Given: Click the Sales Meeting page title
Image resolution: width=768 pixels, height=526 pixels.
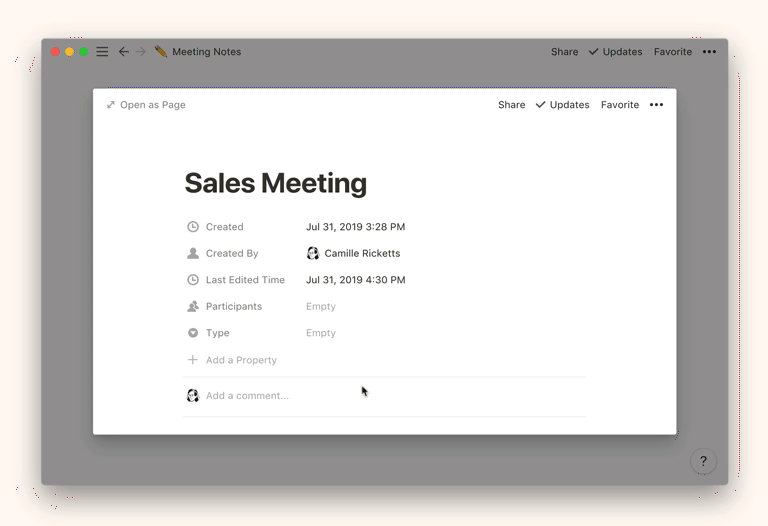Looking at the screenshot, I should coord(275,183).
